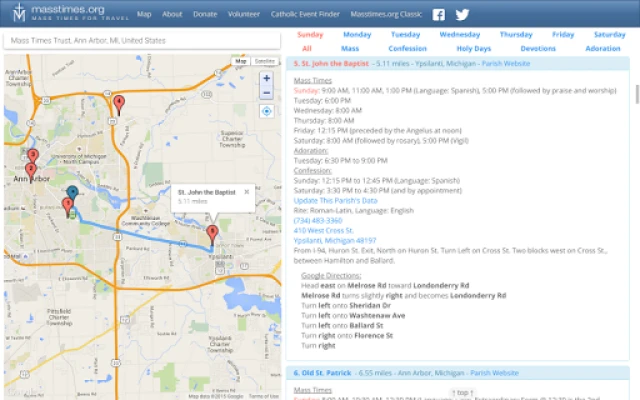Viewport: 640px width, 400px height.
Task: Call parish phone number (734) 483-3360
Action: pos(315,220)
